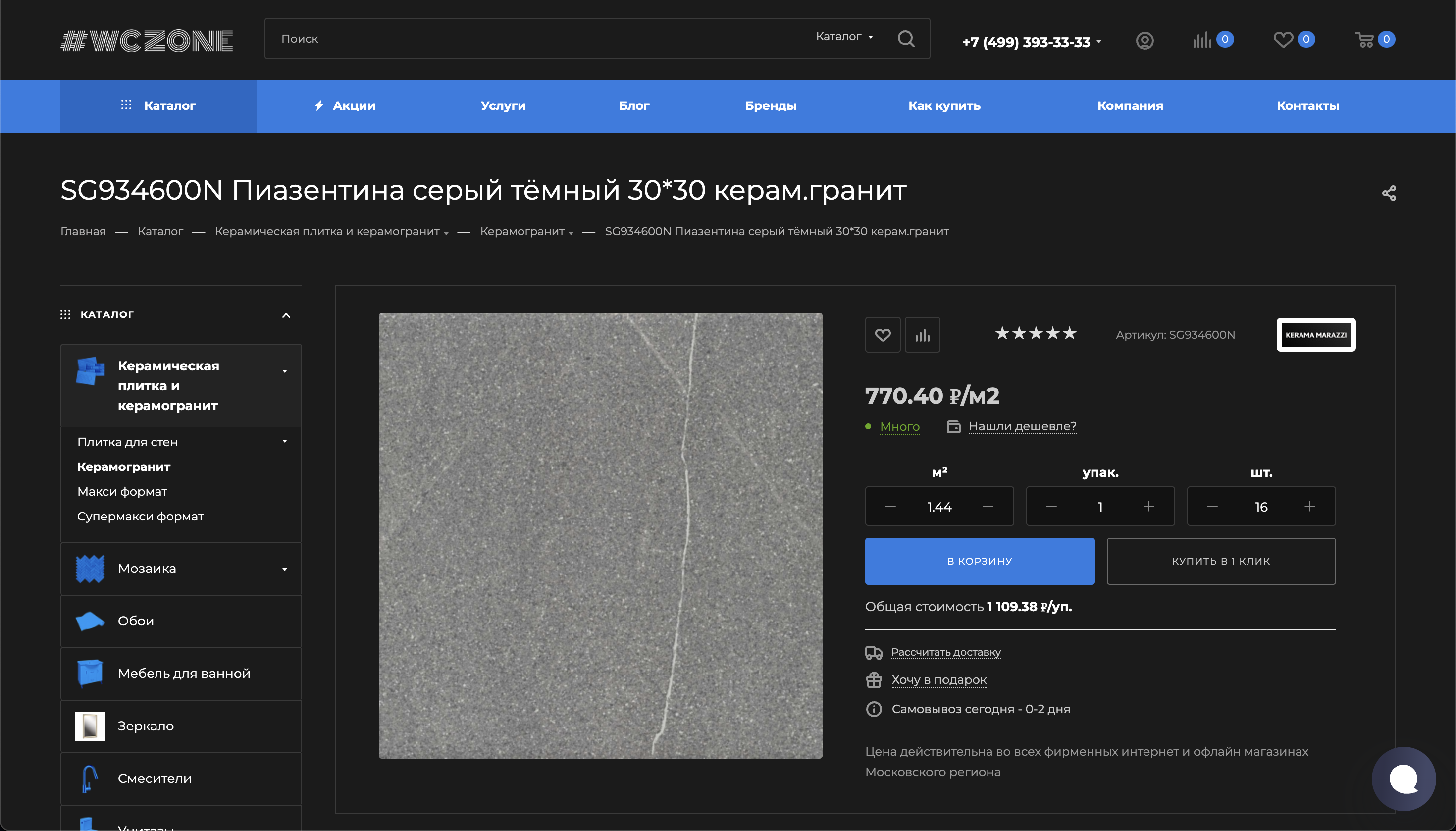This screenshot has height=831, width=1456.
Task: Click the search magnifier icon
Action: pos(906,39)
